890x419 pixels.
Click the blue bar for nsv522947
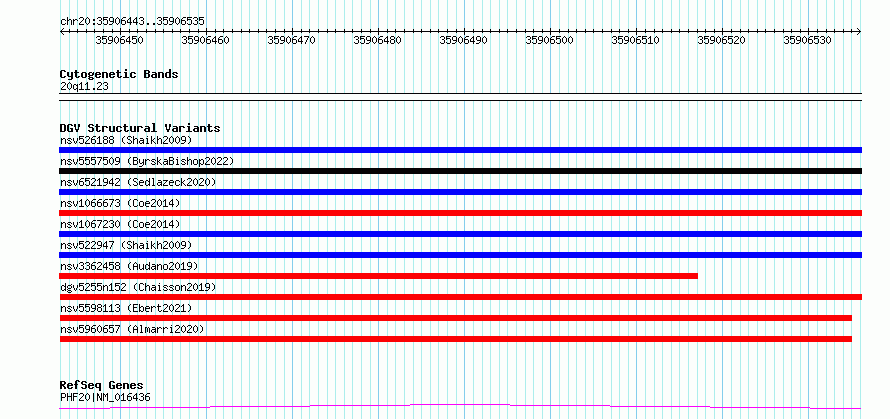click(460, 255)
